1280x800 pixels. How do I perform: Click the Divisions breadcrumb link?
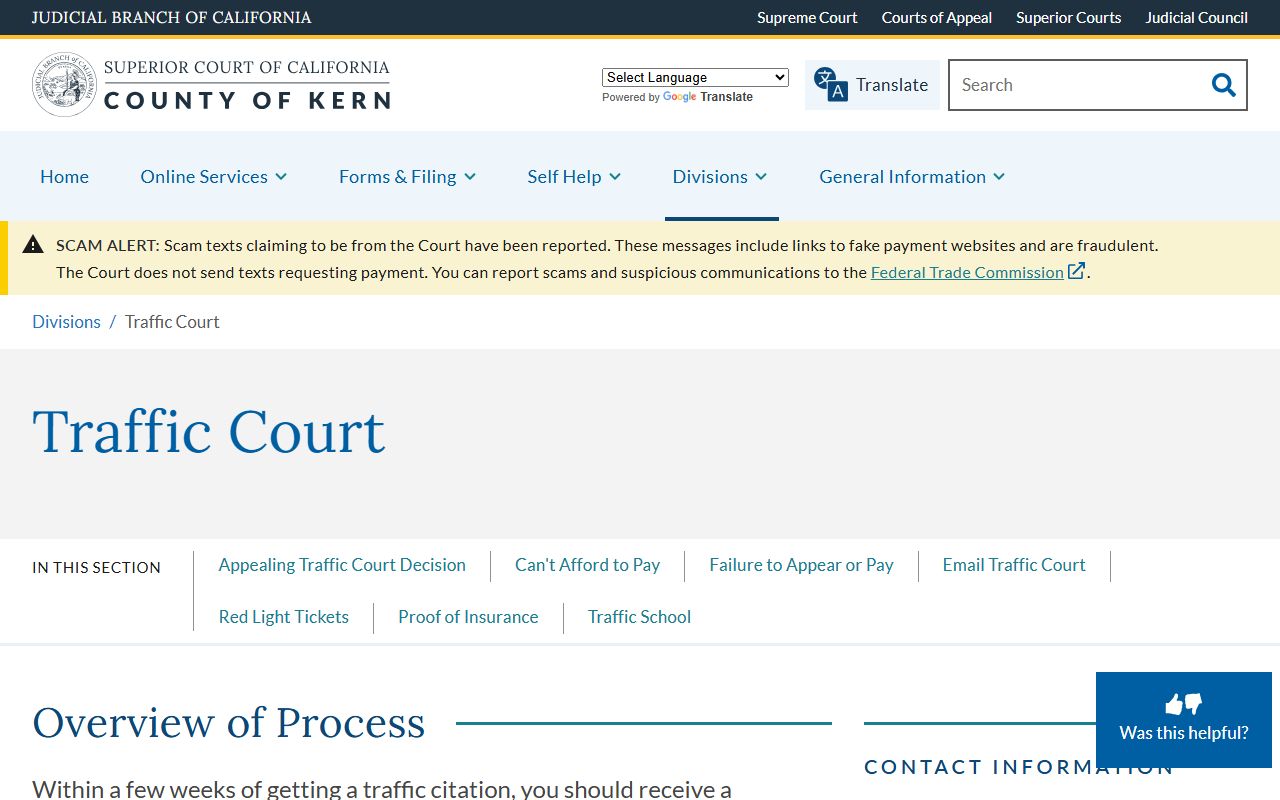[x=66, y=321]
